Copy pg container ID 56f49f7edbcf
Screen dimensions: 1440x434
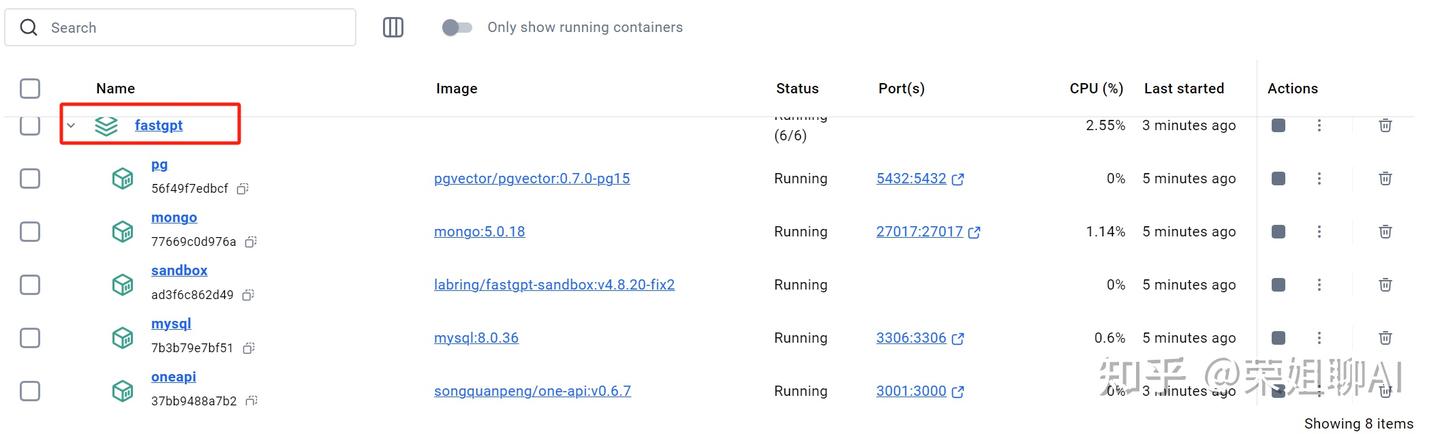point(242,188)
